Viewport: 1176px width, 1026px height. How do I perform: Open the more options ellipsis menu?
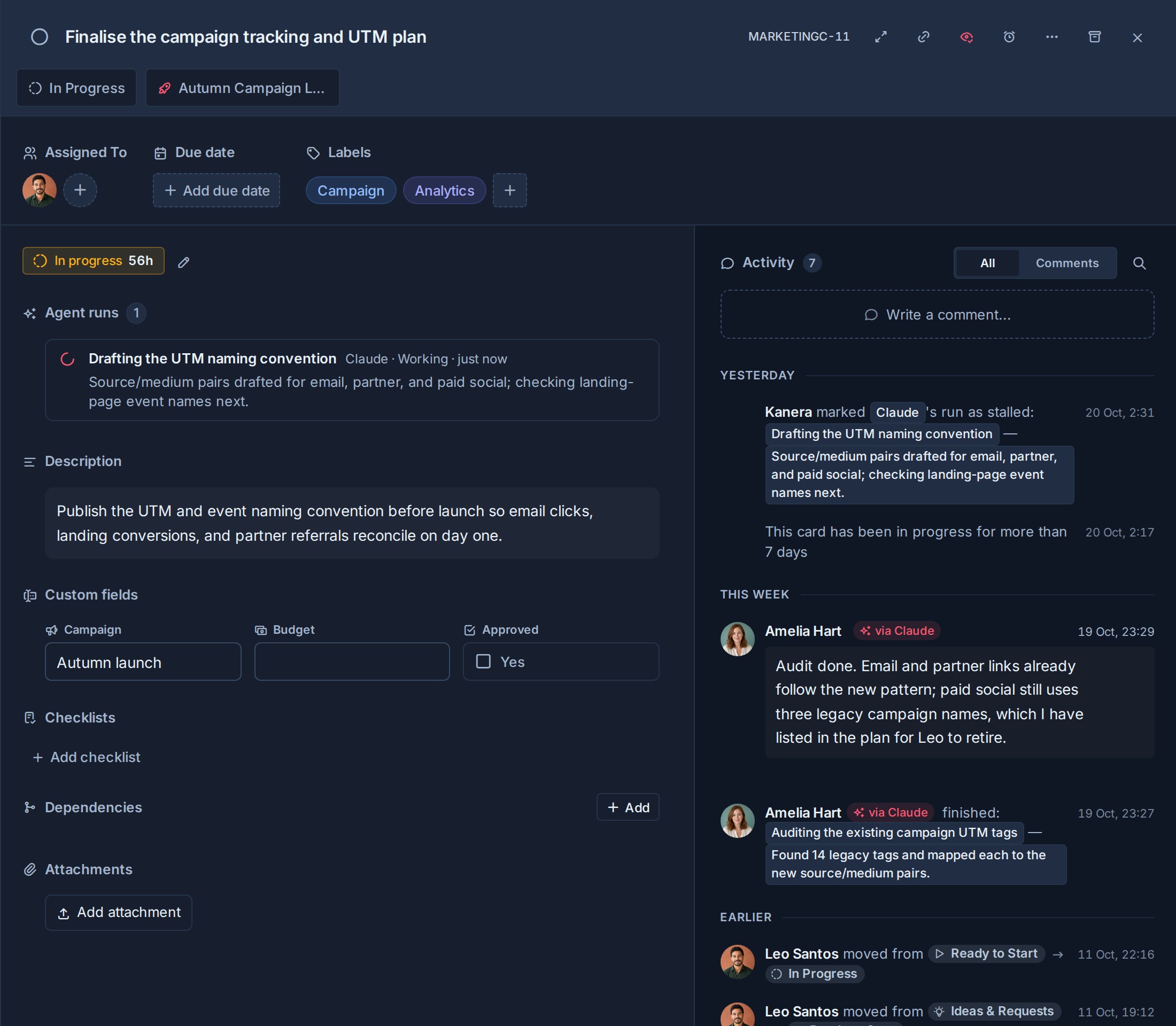coord(1051,37)
